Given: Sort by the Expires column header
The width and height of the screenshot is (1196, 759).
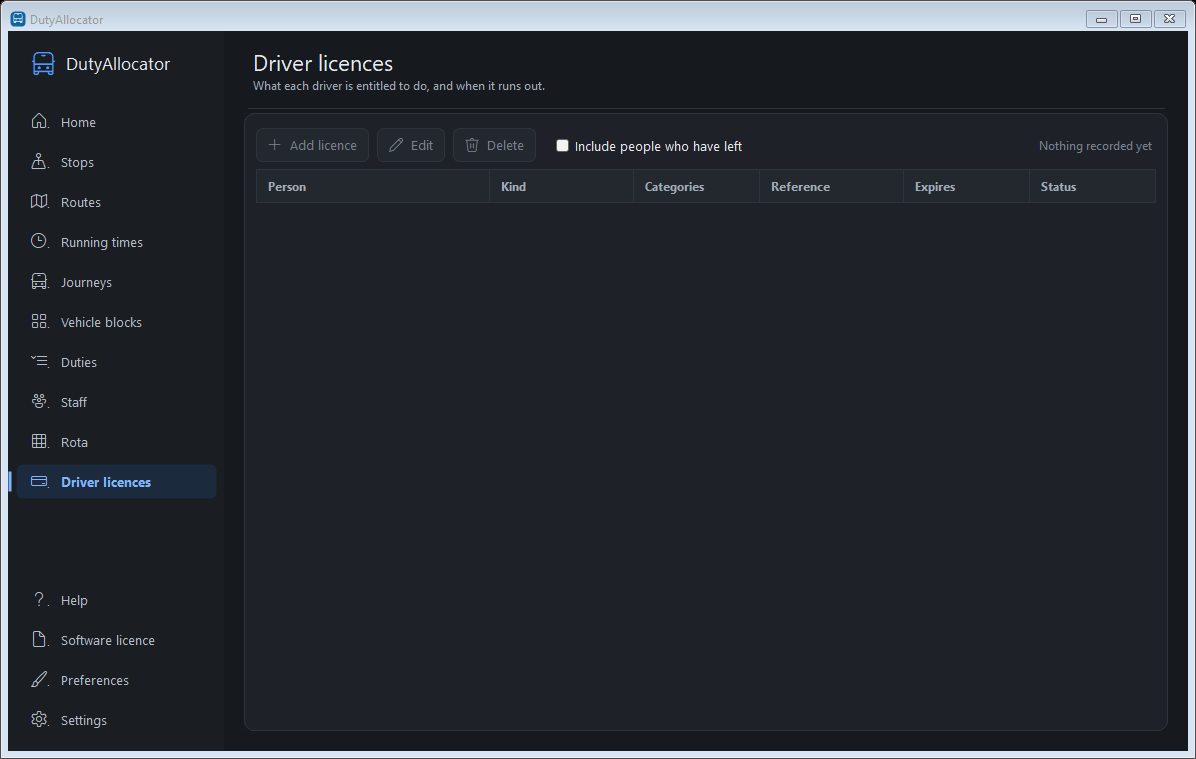Looking at the screenshot, I should pos(966,186).
